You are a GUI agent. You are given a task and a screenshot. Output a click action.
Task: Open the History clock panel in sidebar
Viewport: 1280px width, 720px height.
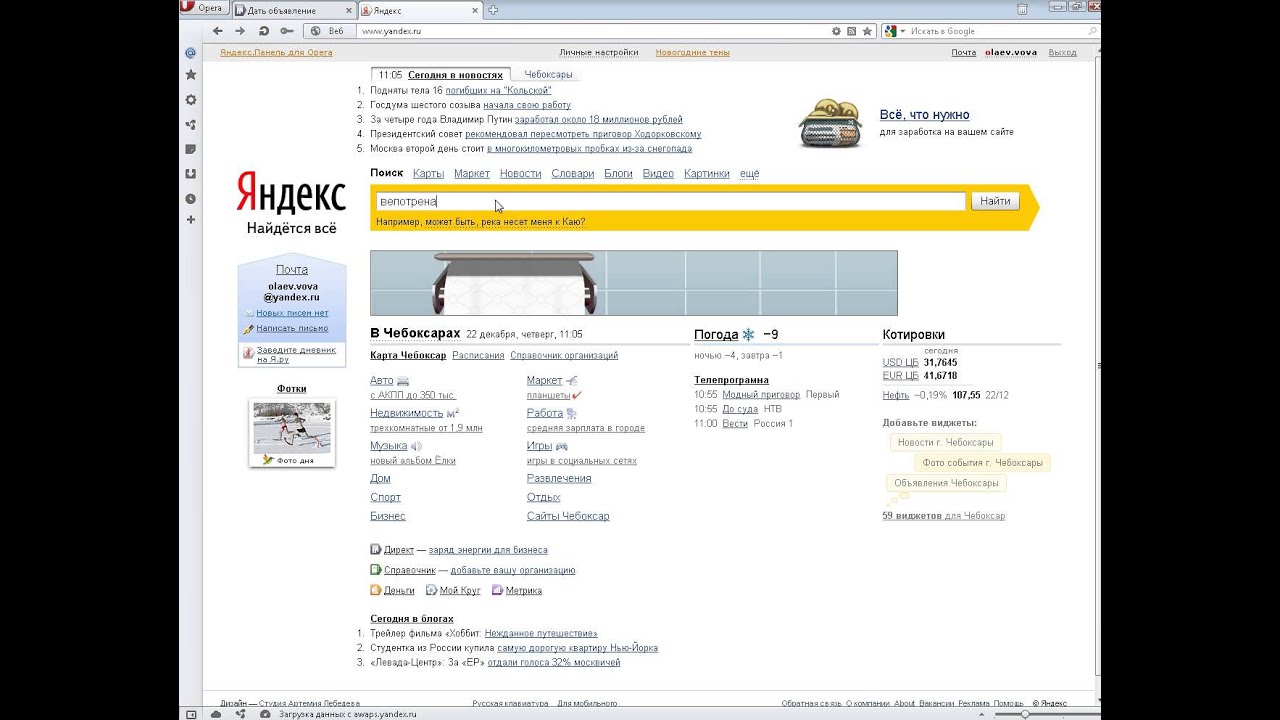click(x=190, y=199)
